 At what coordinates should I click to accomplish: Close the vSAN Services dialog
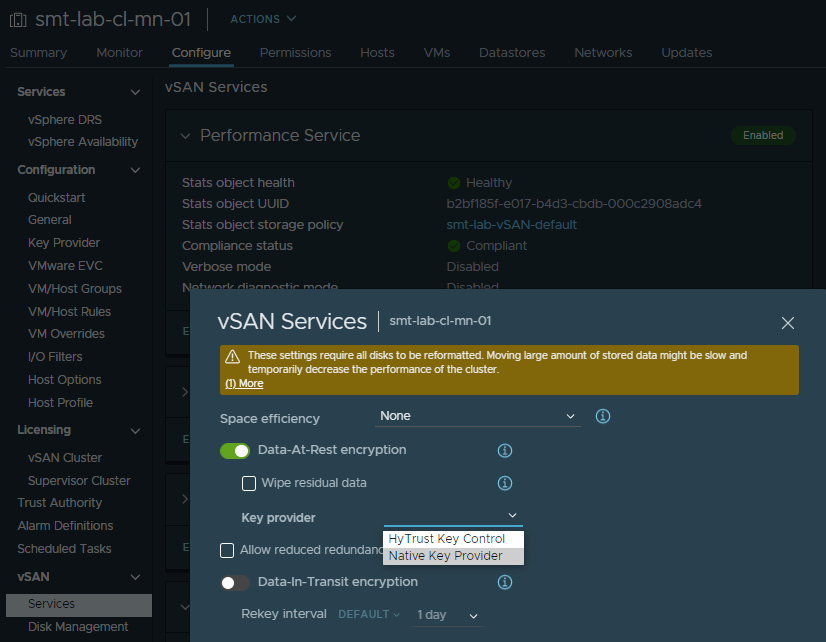pos(787,323)
